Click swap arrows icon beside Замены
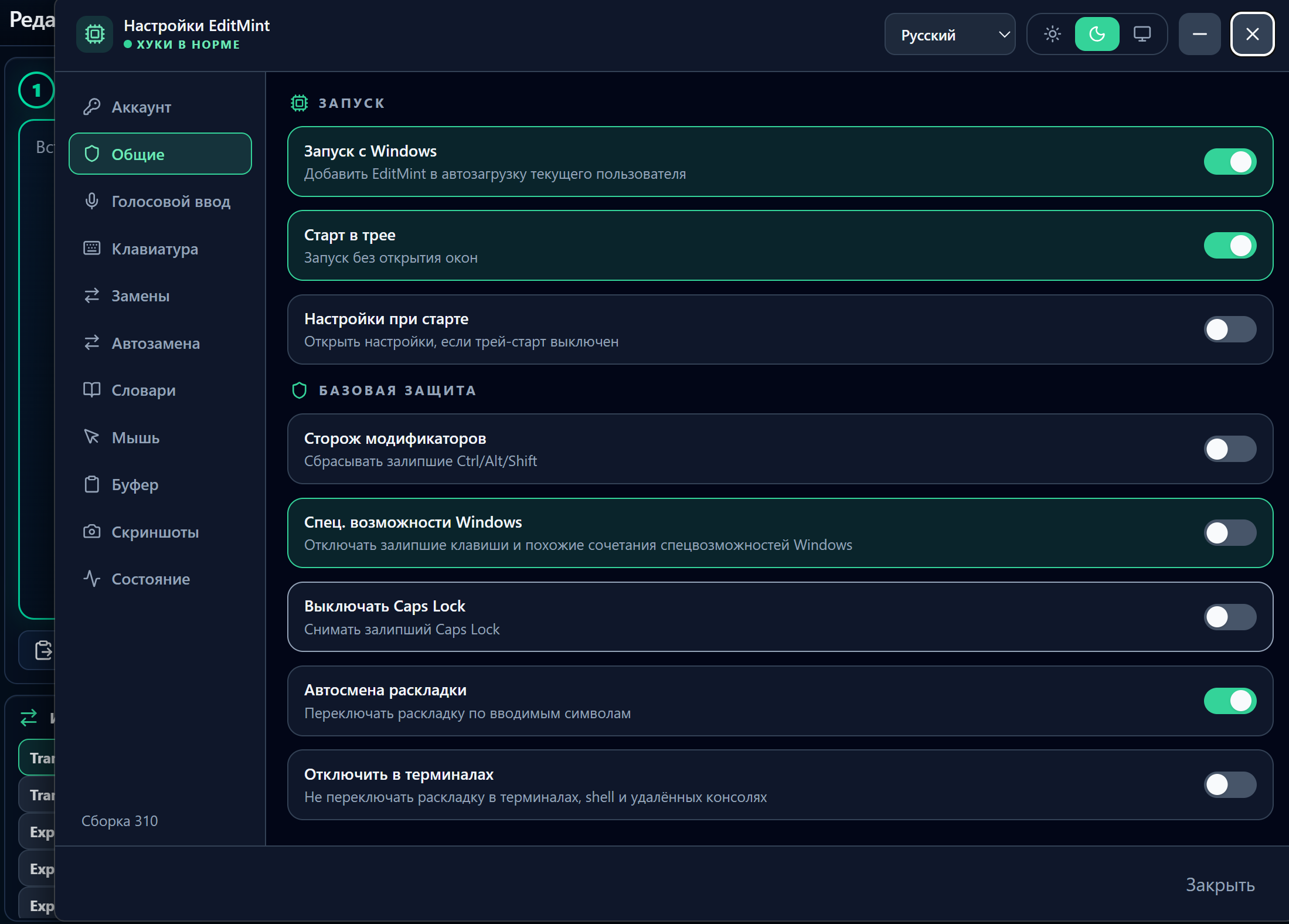The image size is (1289, 924). (x=91, y=295)
